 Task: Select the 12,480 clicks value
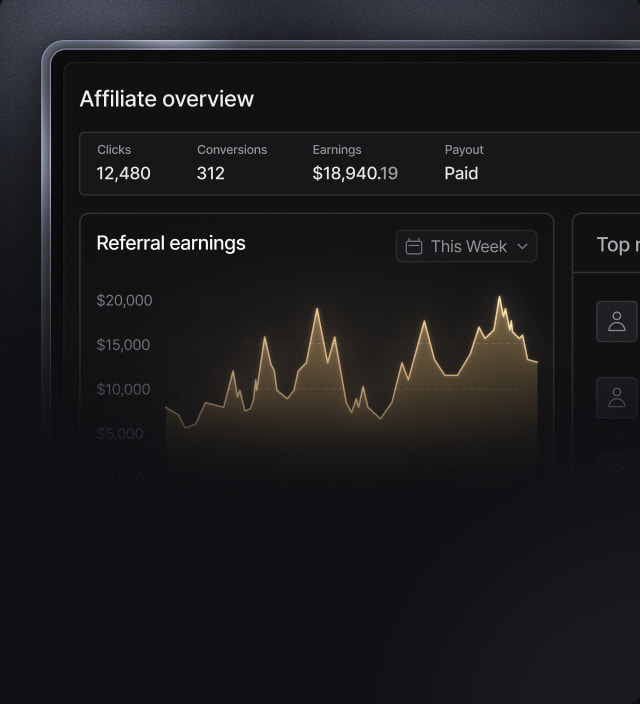coord(123,173)
